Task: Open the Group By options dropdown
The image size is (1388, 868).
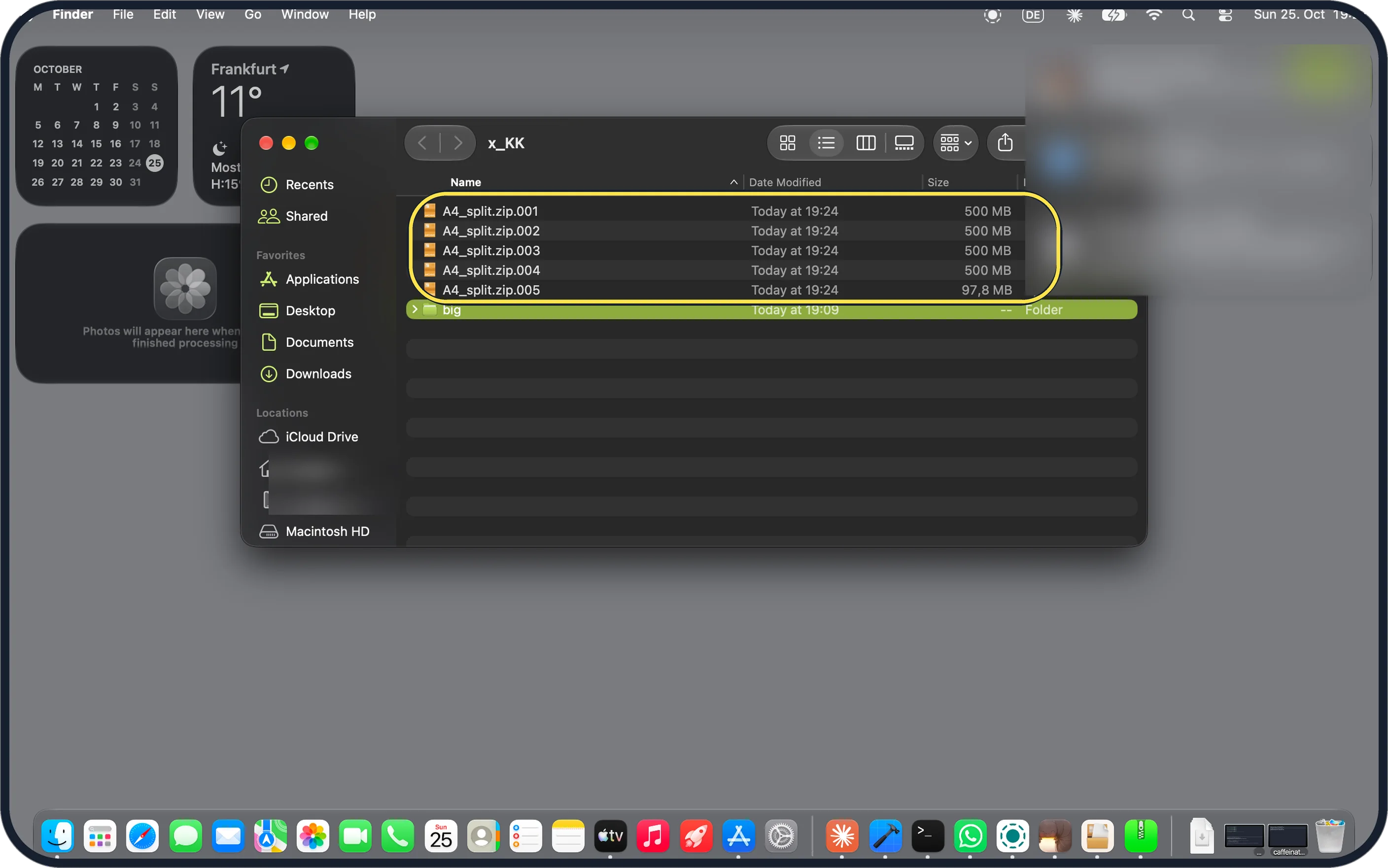Action: click(x=956, y=142)
